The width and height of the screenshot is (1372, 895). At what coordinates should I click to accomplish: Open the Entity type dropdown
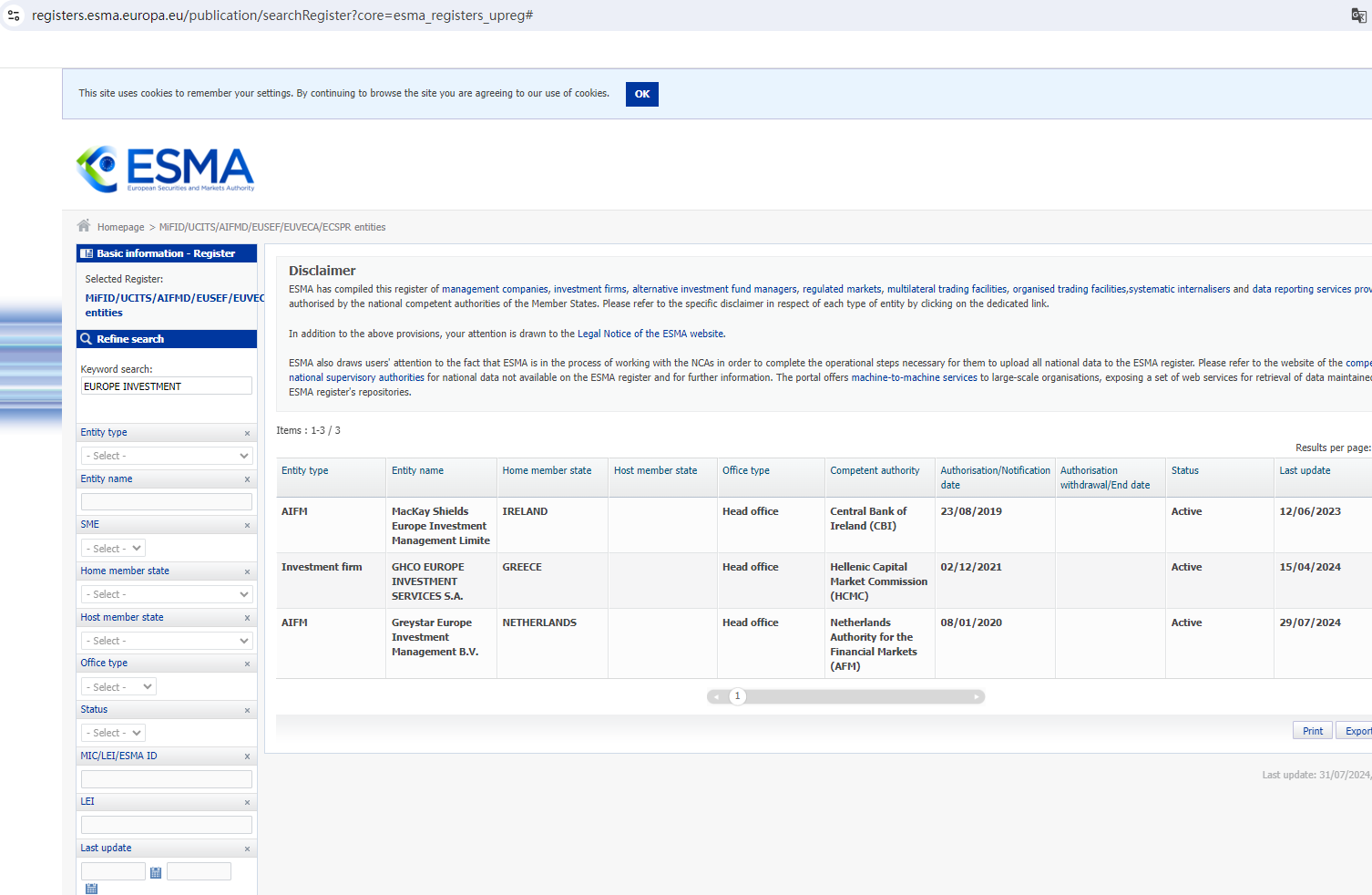(167, 456)
